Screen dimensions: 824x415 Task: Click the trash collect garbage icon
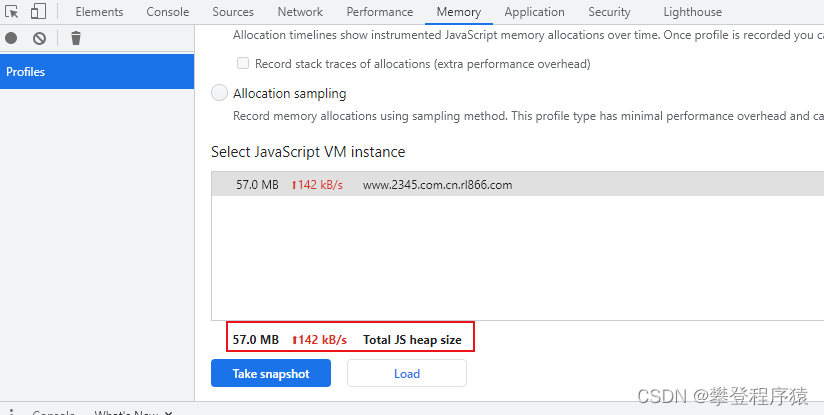(76, 38)
